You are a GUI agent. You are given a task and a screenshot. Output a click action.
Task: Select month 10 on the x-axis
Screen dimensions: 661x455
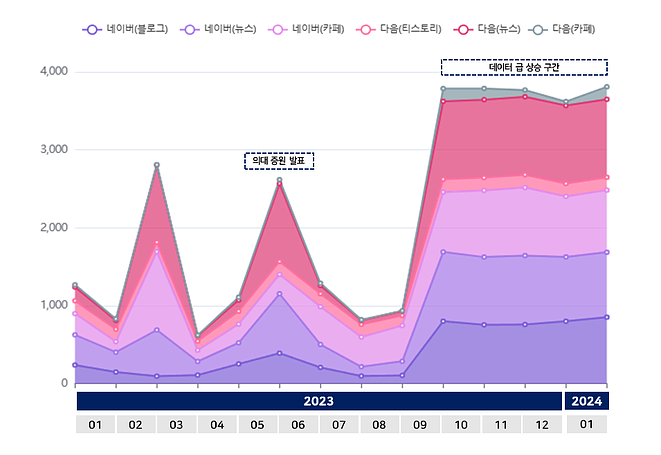click(463, 425)
